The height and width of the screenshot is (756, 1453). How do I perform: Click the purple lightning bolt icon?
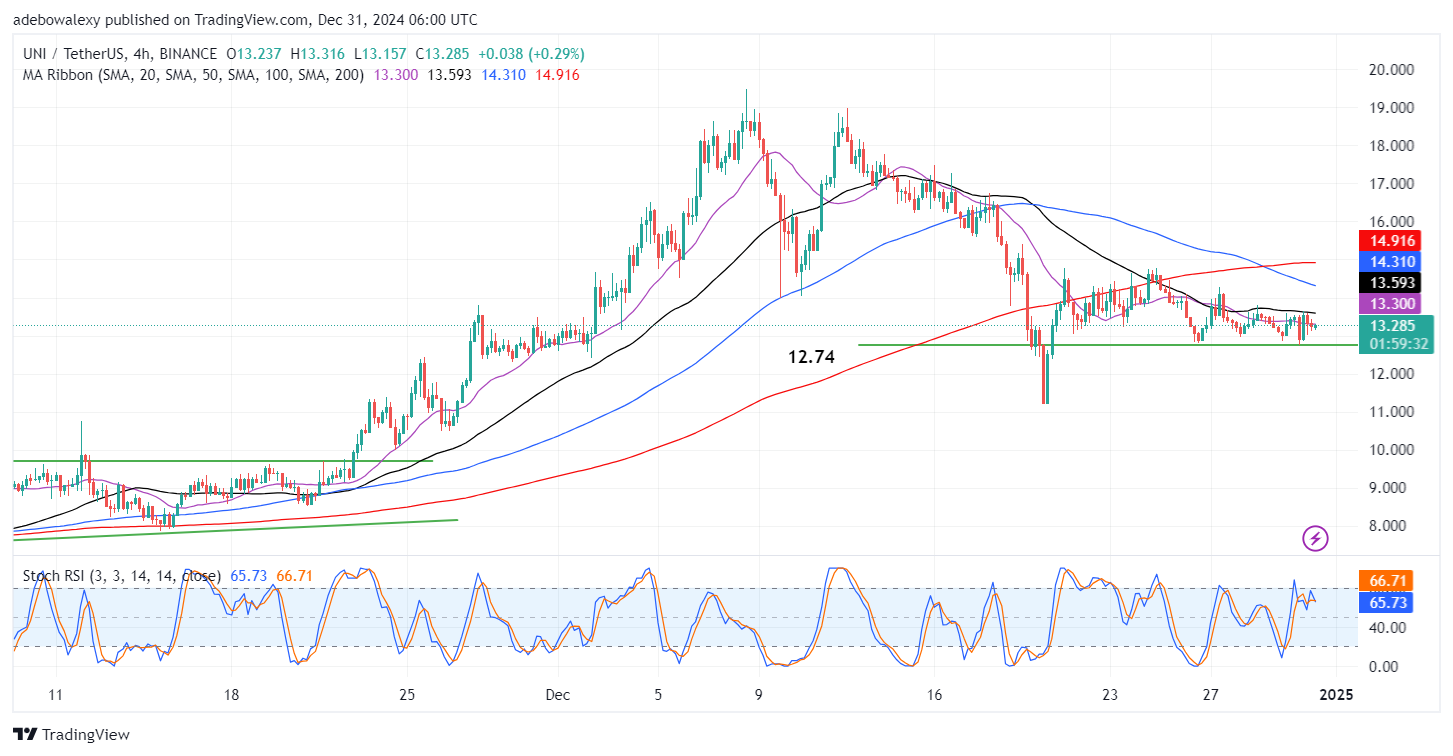[1316, 539]
